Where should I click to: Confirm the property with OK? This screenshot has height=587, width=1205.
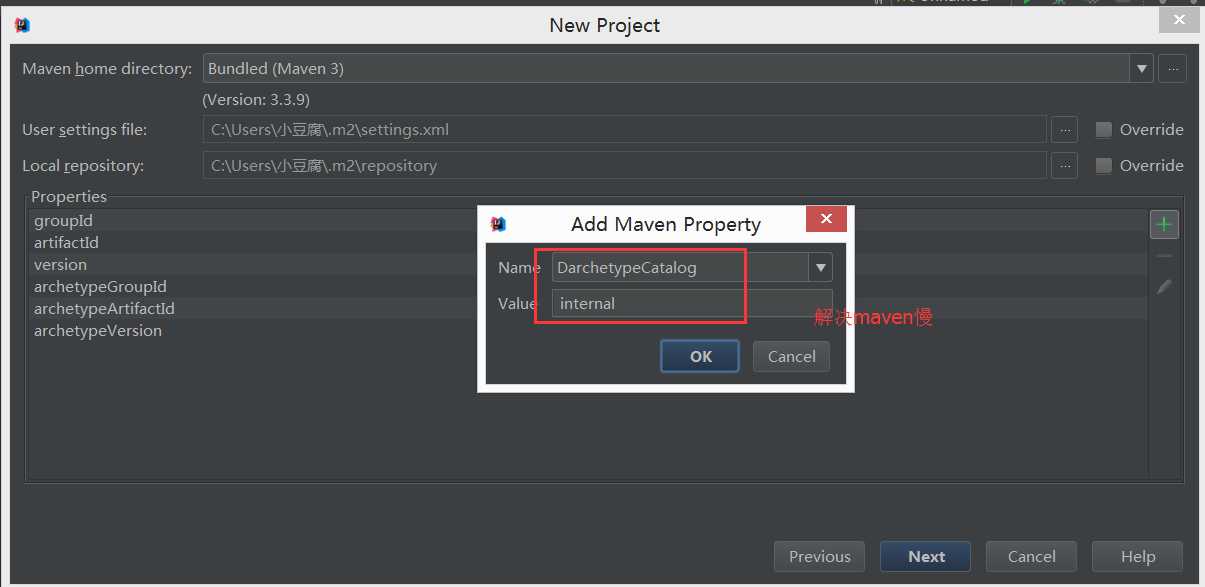tap(700, 356)
